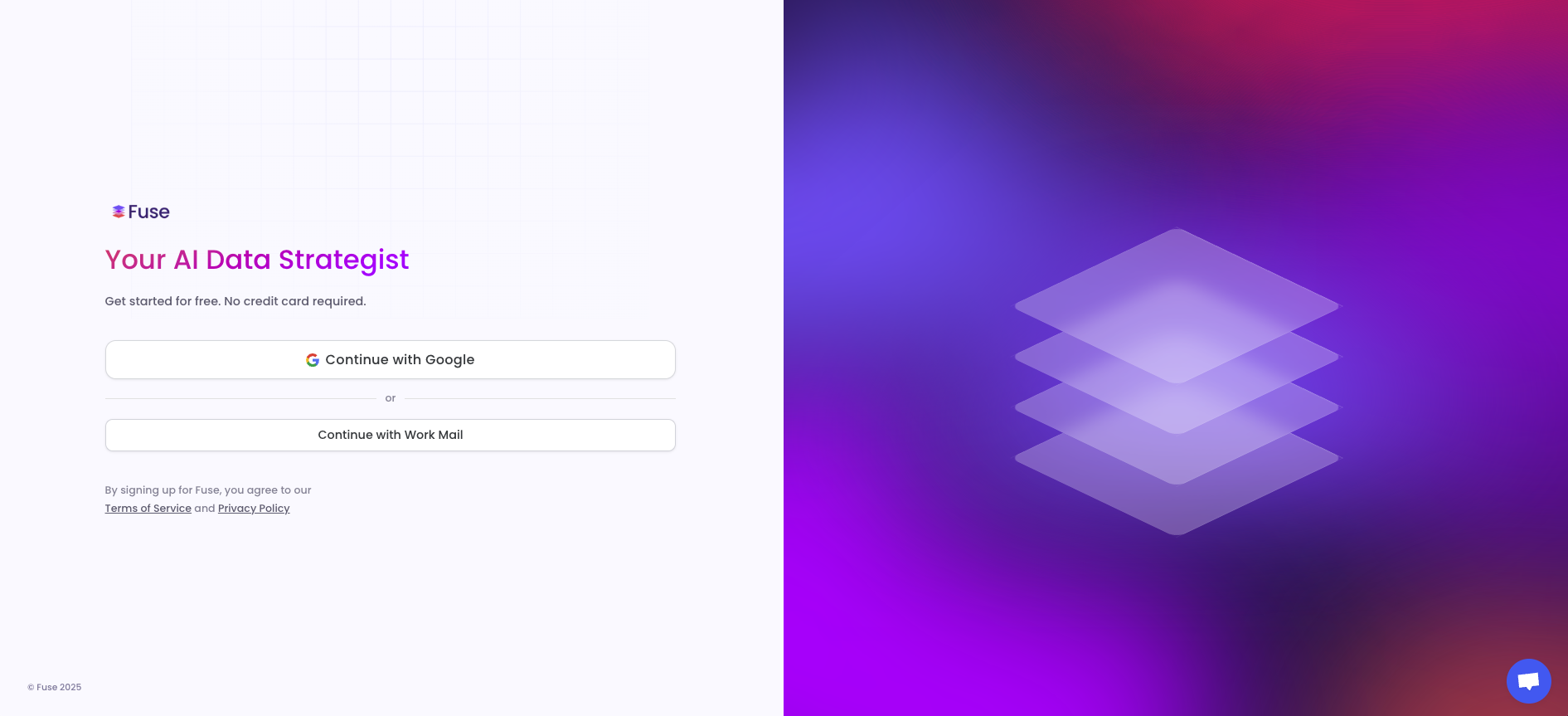This screenshot has width=1568, height=716.
Task: Click the 'By signing up for Fuse' text
Action: pos(208,490)
